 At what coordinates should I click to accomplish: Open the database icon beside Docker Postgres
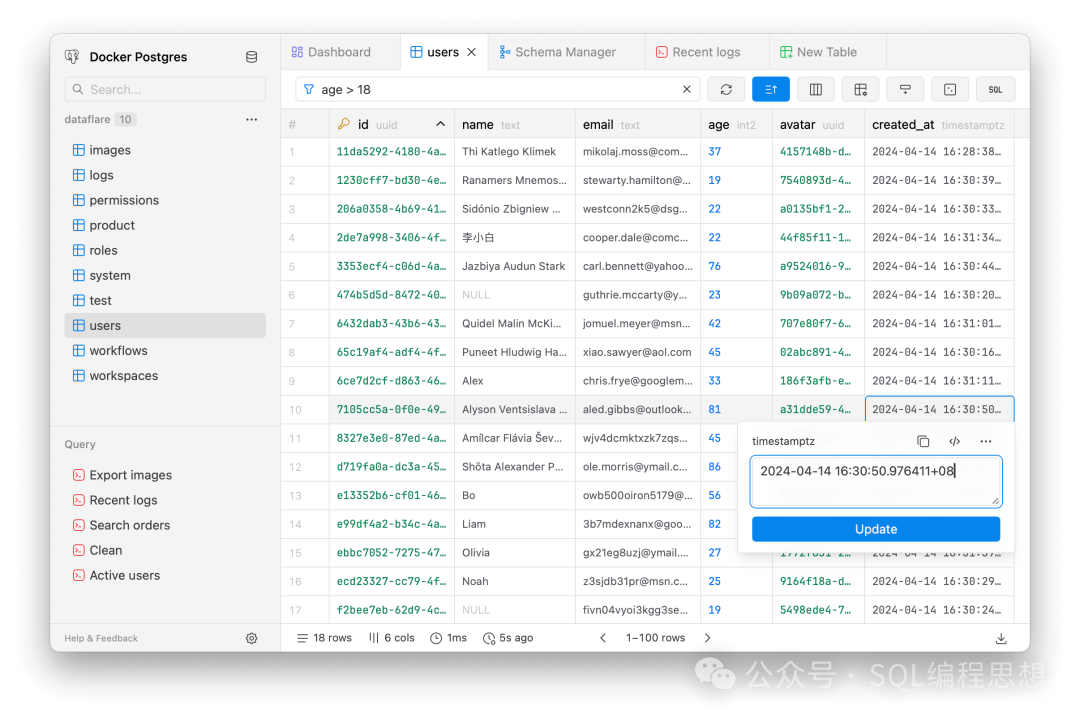pos(251,57)
